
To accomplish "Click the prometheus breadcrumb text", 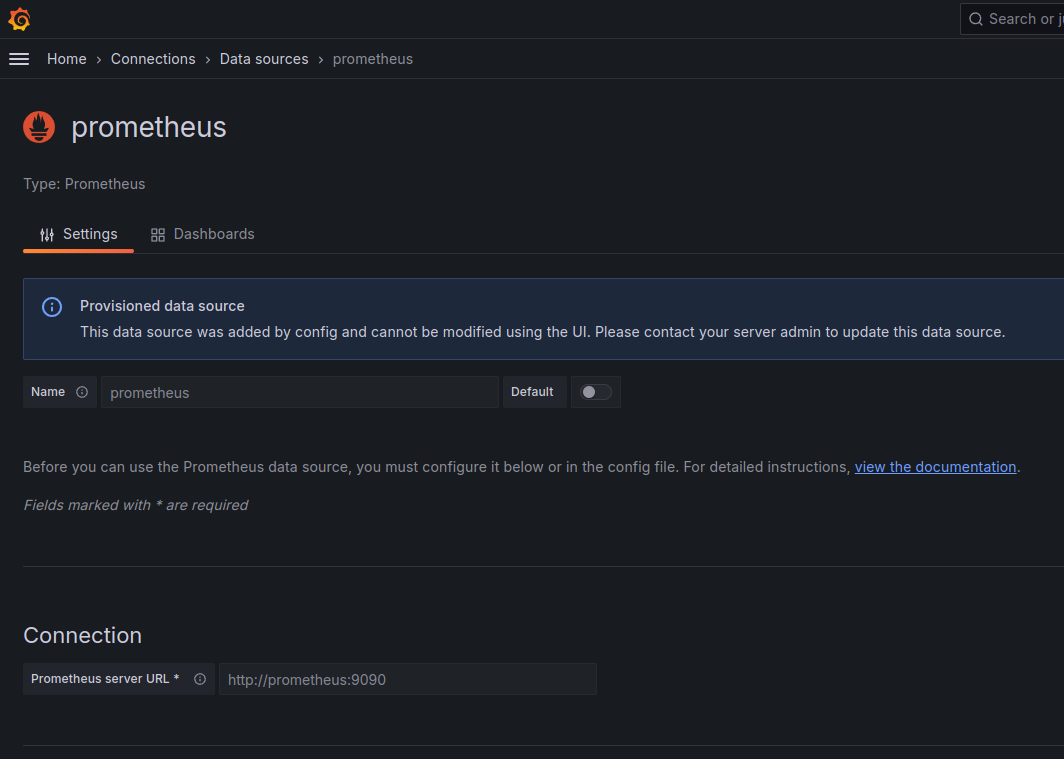I will [373, 59].
